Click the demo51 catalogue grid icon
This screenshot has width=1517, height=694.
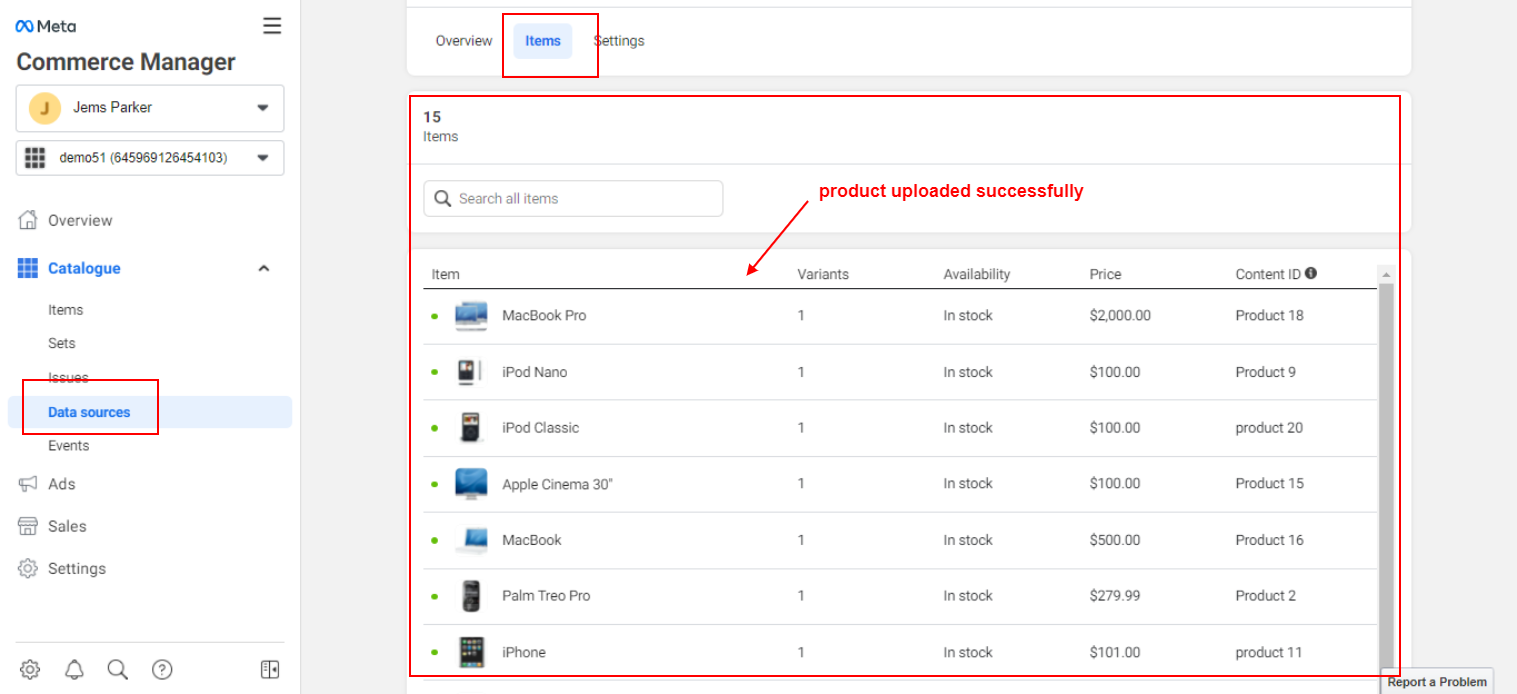click(36, 158)
